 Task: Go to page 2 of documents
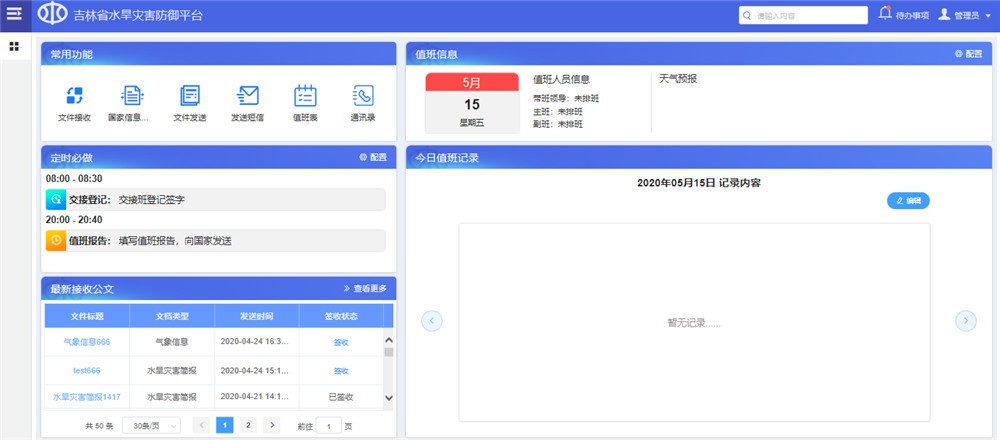point(248,425)
